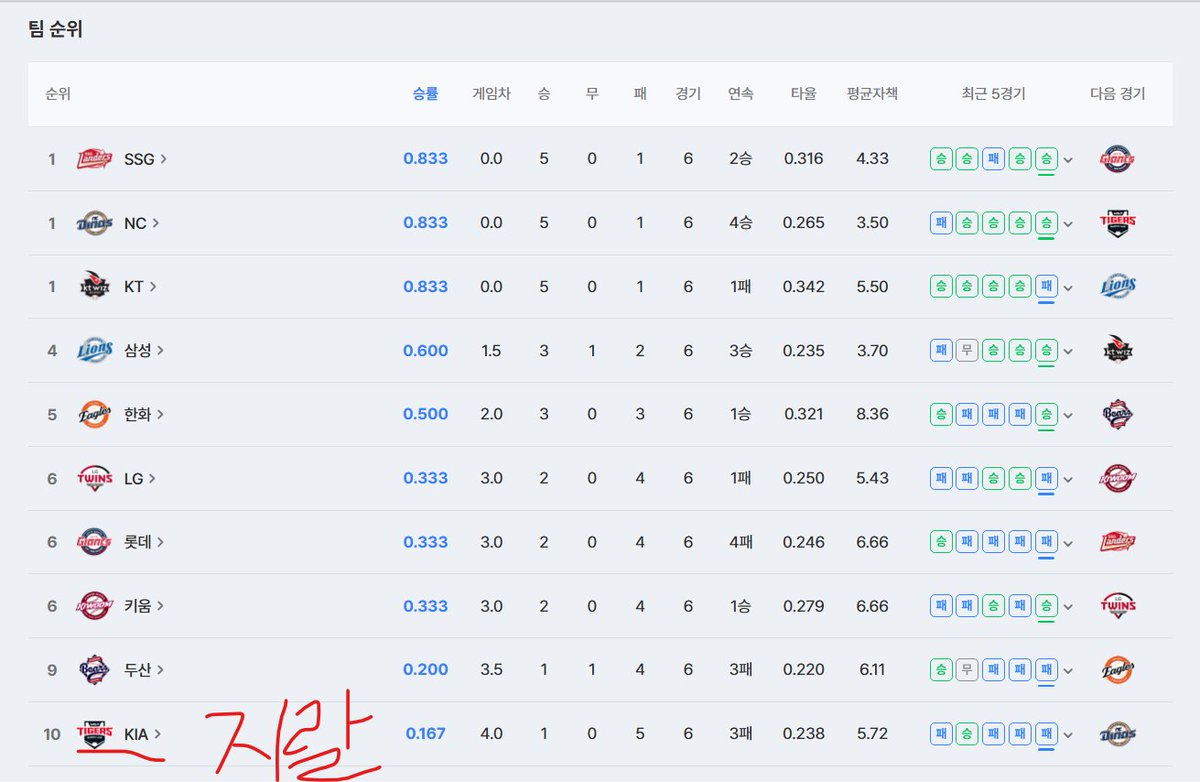Click KIA's 0.167 win rate value

(426, 734)
